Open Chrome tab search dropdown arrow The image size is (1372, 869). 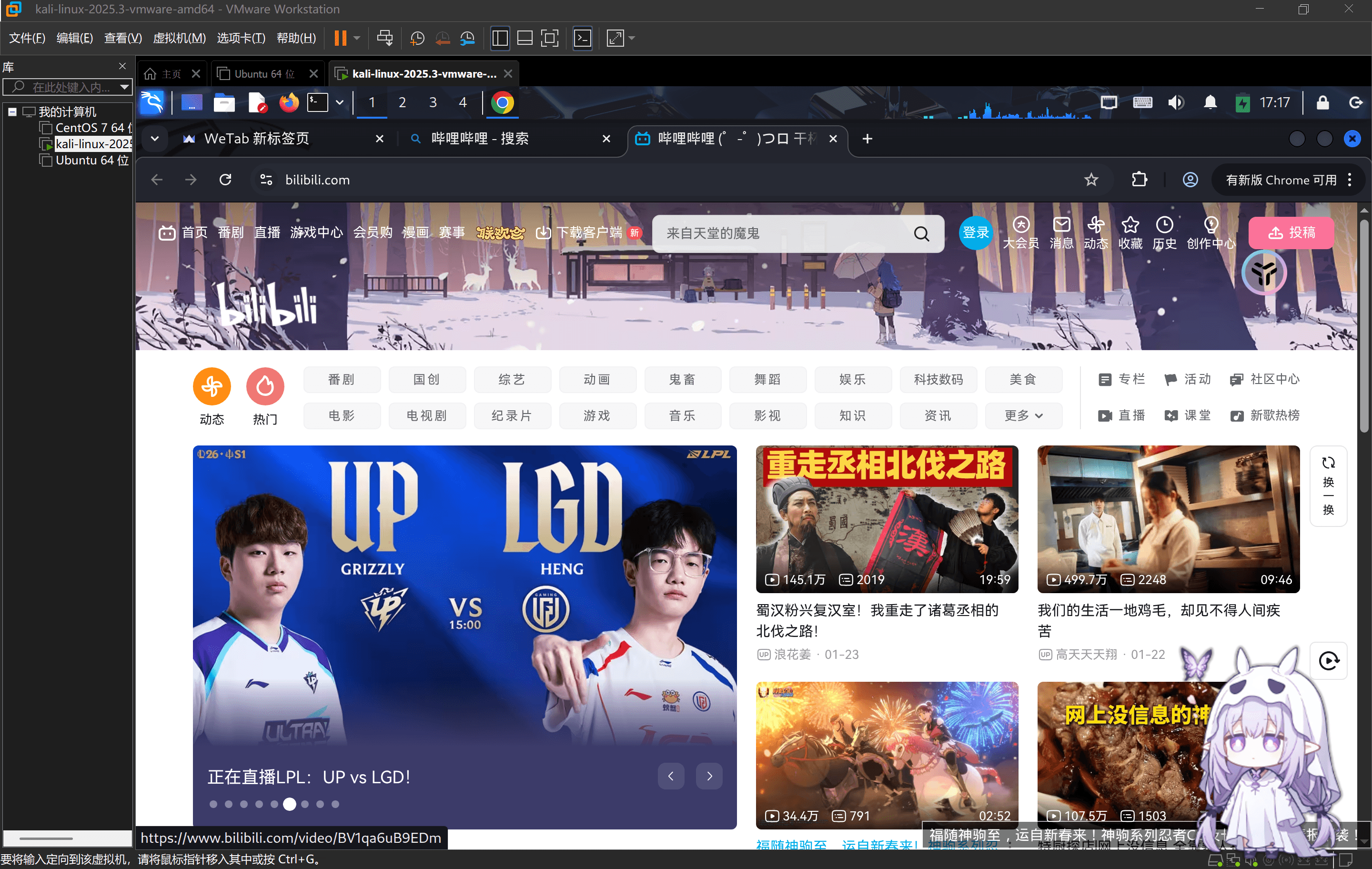(x=154, y=139)
